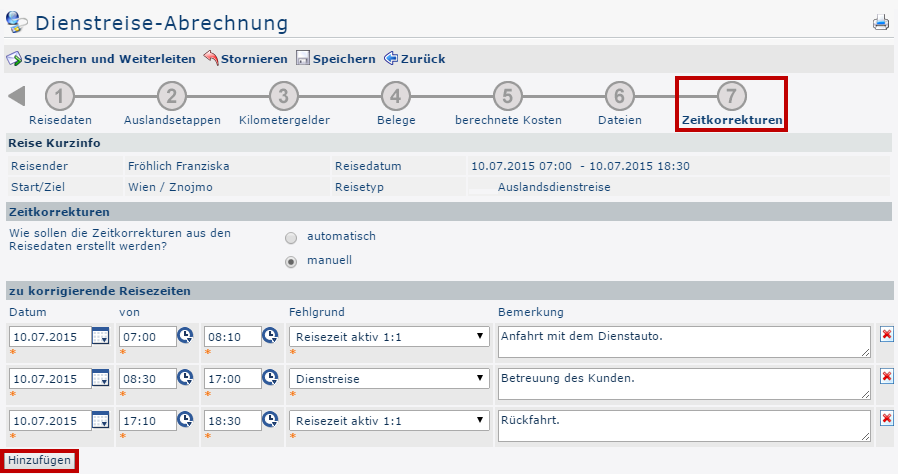
Task: Select the 'automatisch' radio option
Action: pos(291,238)
